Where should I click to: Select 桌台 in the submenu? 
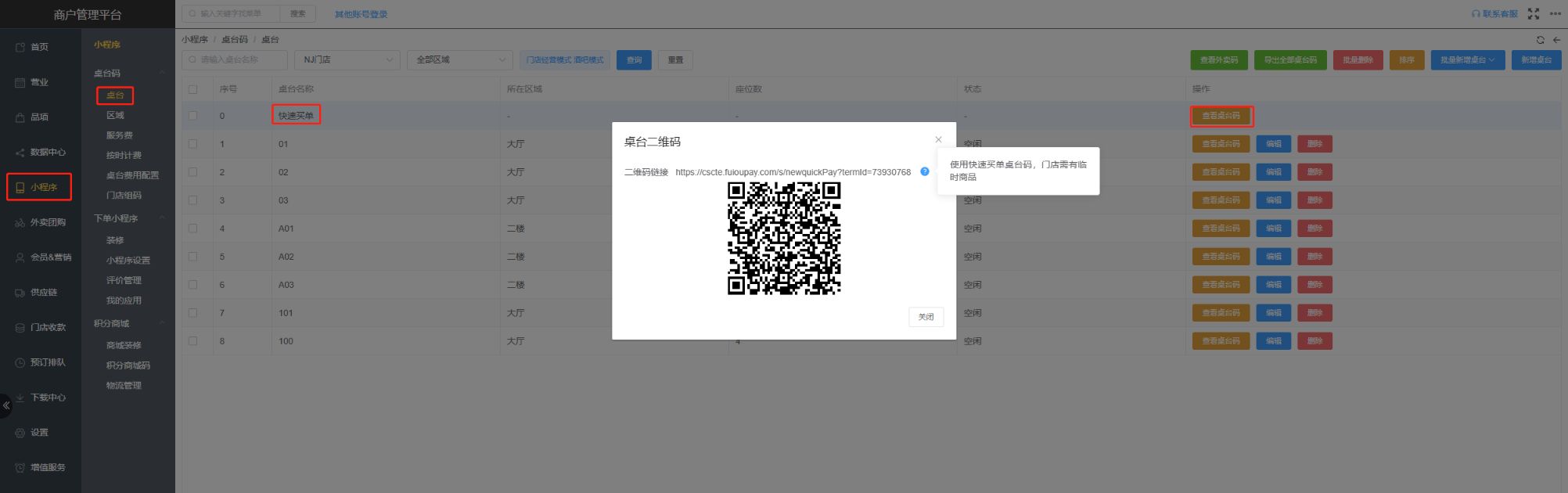pyautogui.click(x=115, y=95)
